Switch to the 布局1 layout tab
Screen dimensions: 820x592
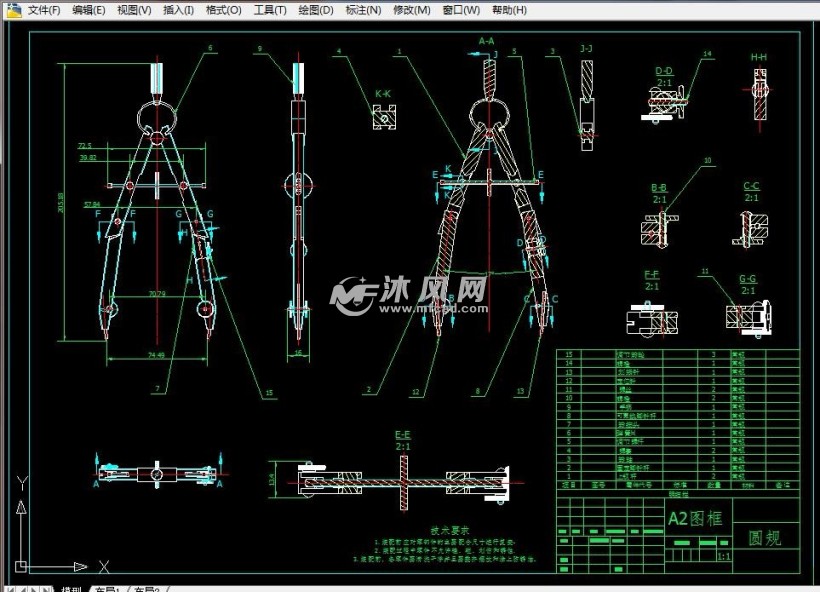coord(107,587)
